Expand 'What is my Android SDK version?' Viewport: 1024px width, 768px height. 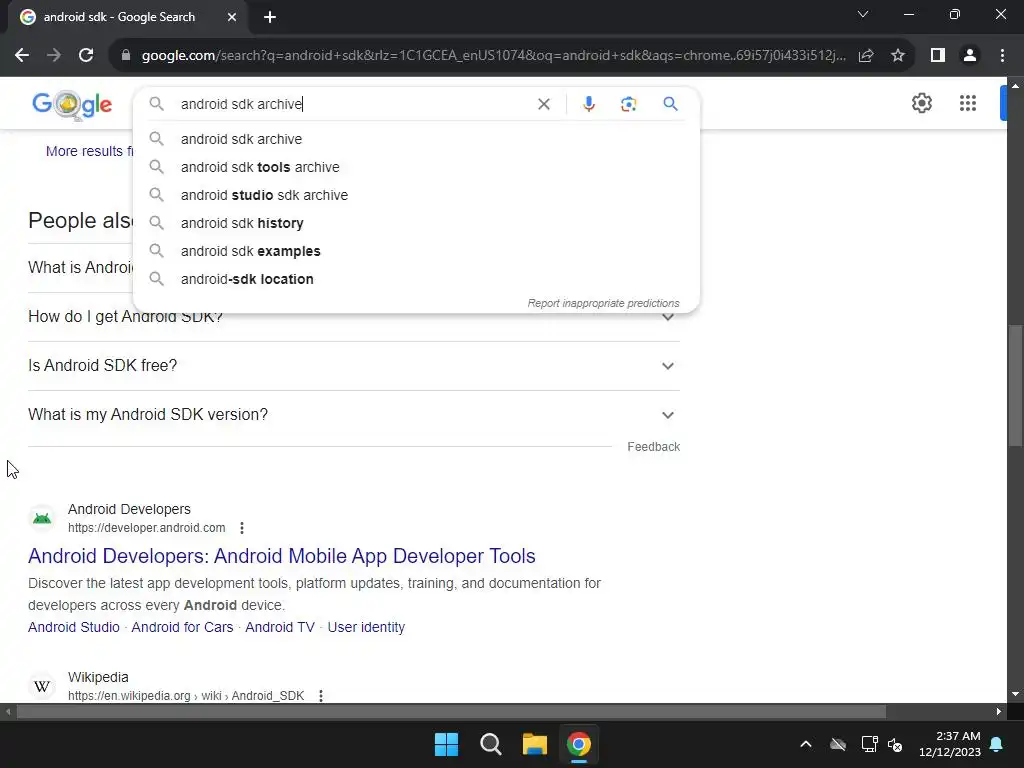tap(354, 415)
